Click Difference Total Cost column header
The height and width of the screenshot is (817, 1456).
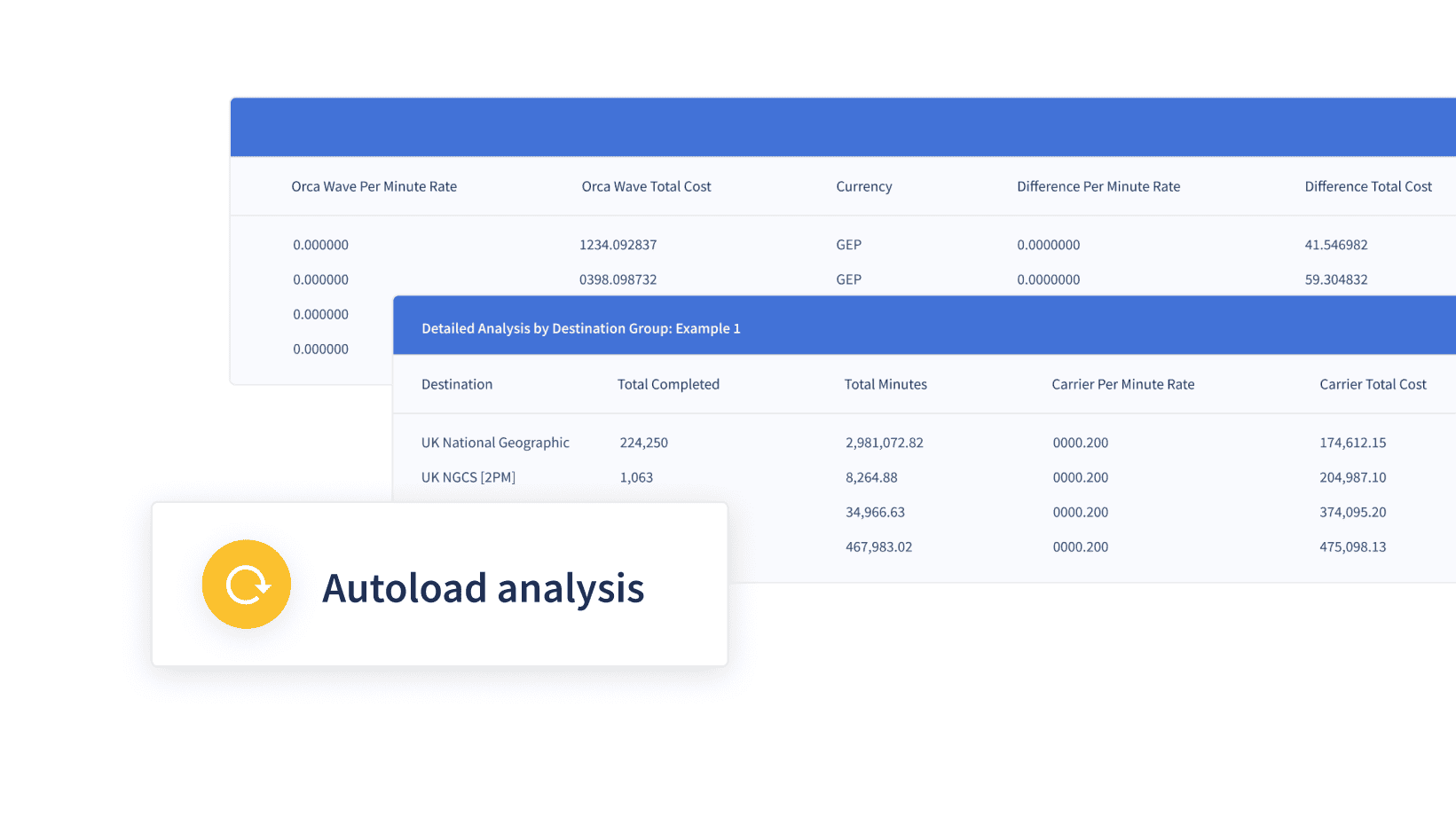1368,186
